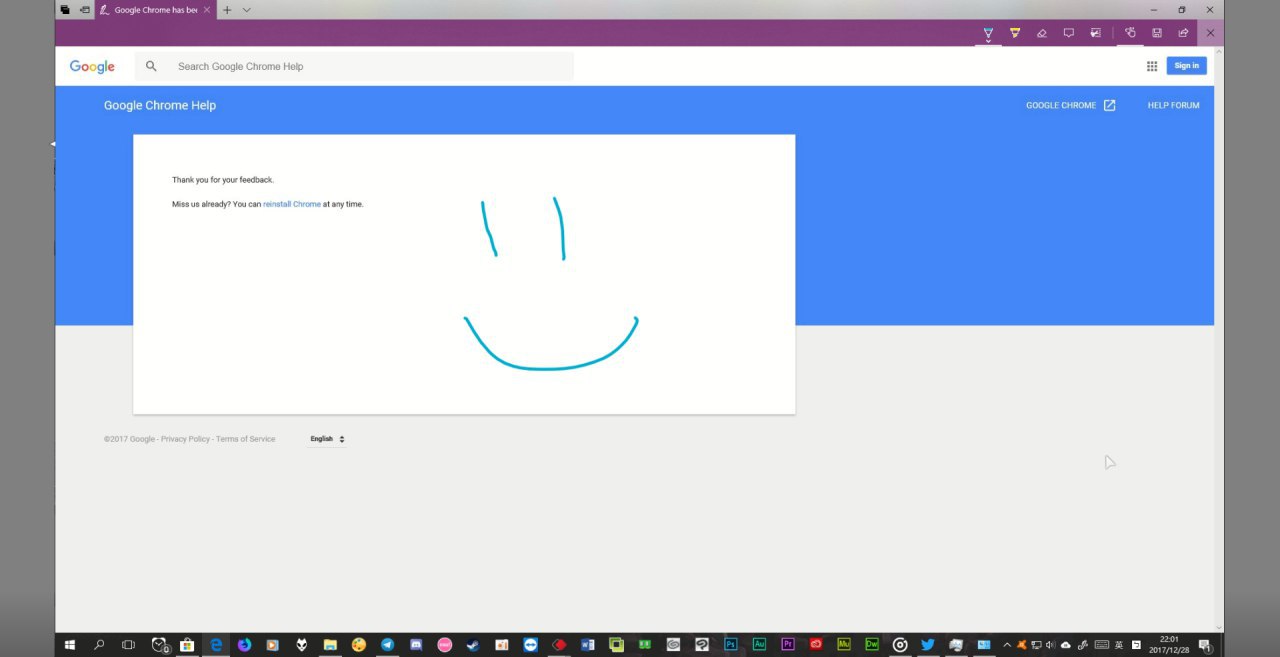This screenshot has height=657, width=1280.
Task: Open a new tab with plus button
Action: point(227,10)
